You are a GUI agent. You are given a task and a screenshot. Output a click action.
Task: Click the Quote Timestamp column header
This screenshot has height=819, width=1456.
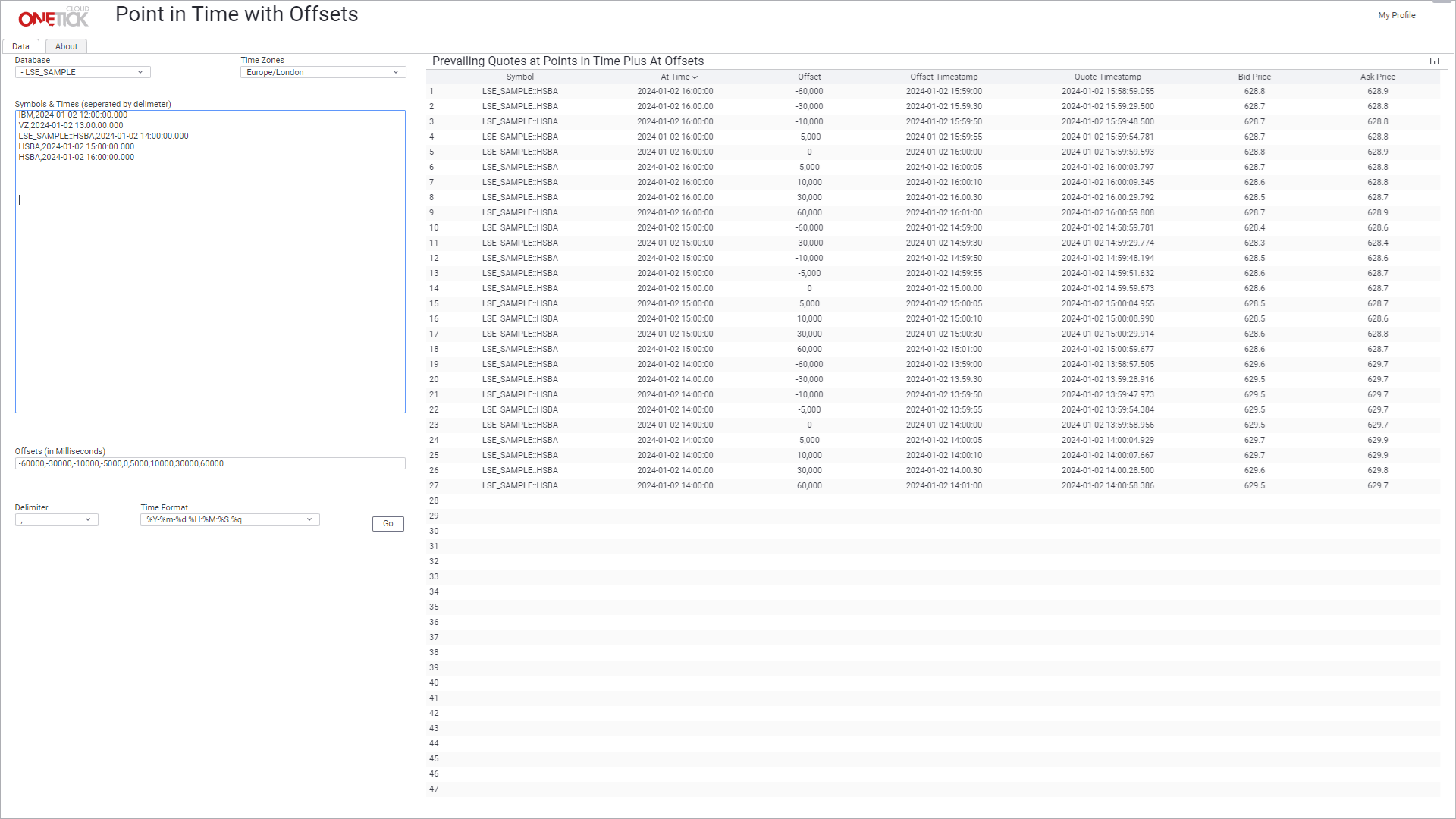pyautogui.click(x=1107, y=77)
